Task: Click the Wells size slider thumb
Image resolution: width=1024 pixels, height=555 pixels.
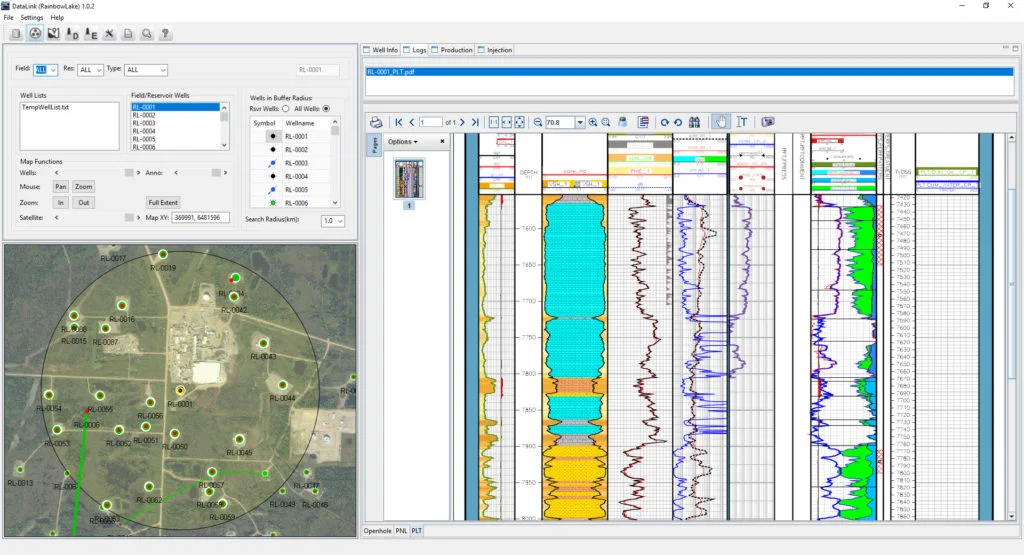Action: point(129,173)
